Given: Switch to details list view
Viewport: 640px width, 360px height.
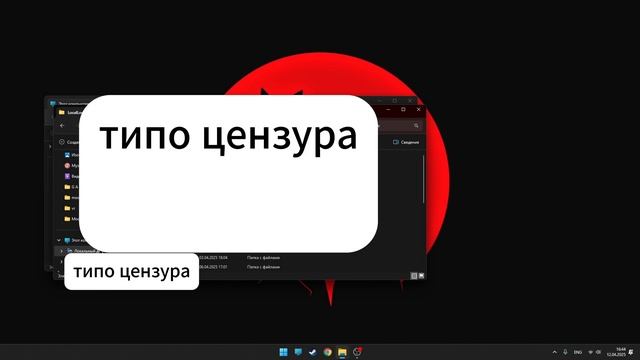Looking at the screenshot, I should pyautogui.click(x=413, y=276).
